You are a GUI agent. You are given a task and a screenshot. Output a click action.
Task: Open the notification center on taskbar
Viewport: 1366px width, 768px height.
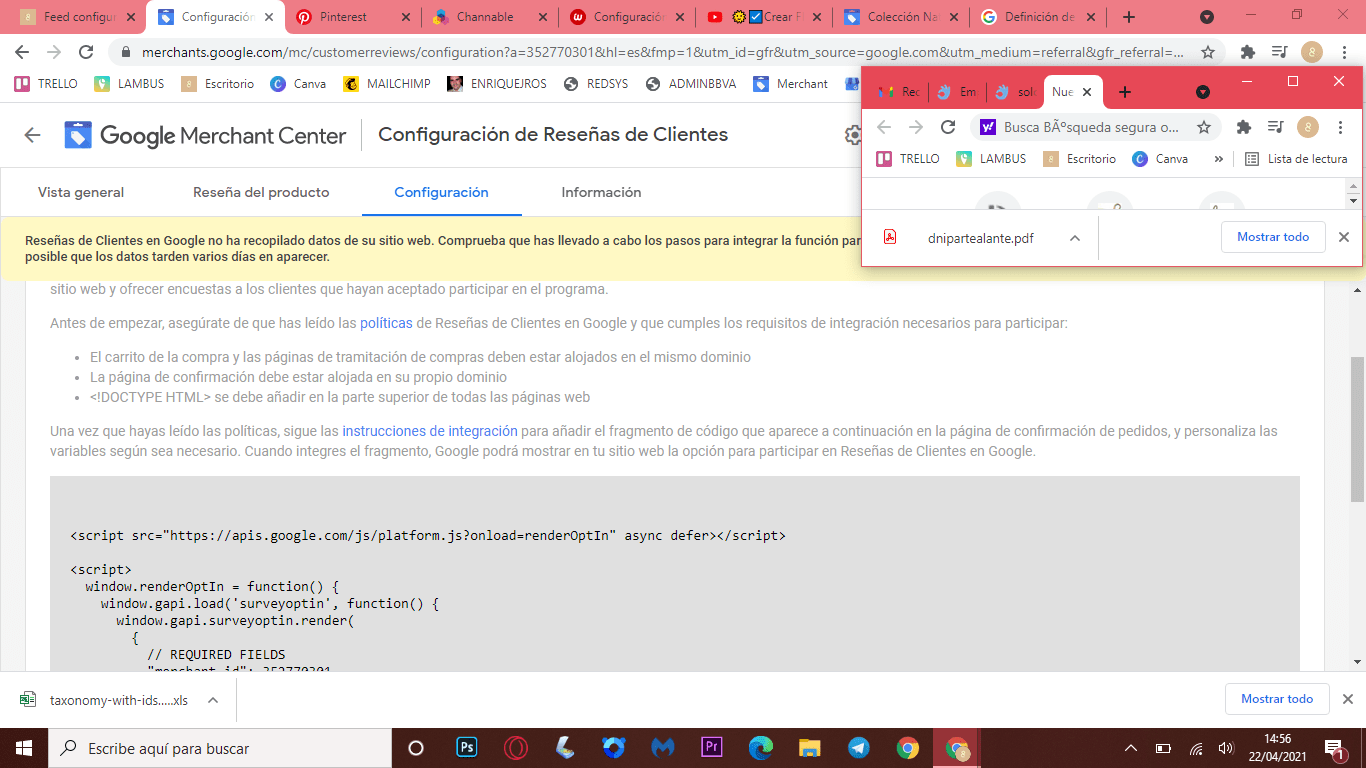(1335, 748)
